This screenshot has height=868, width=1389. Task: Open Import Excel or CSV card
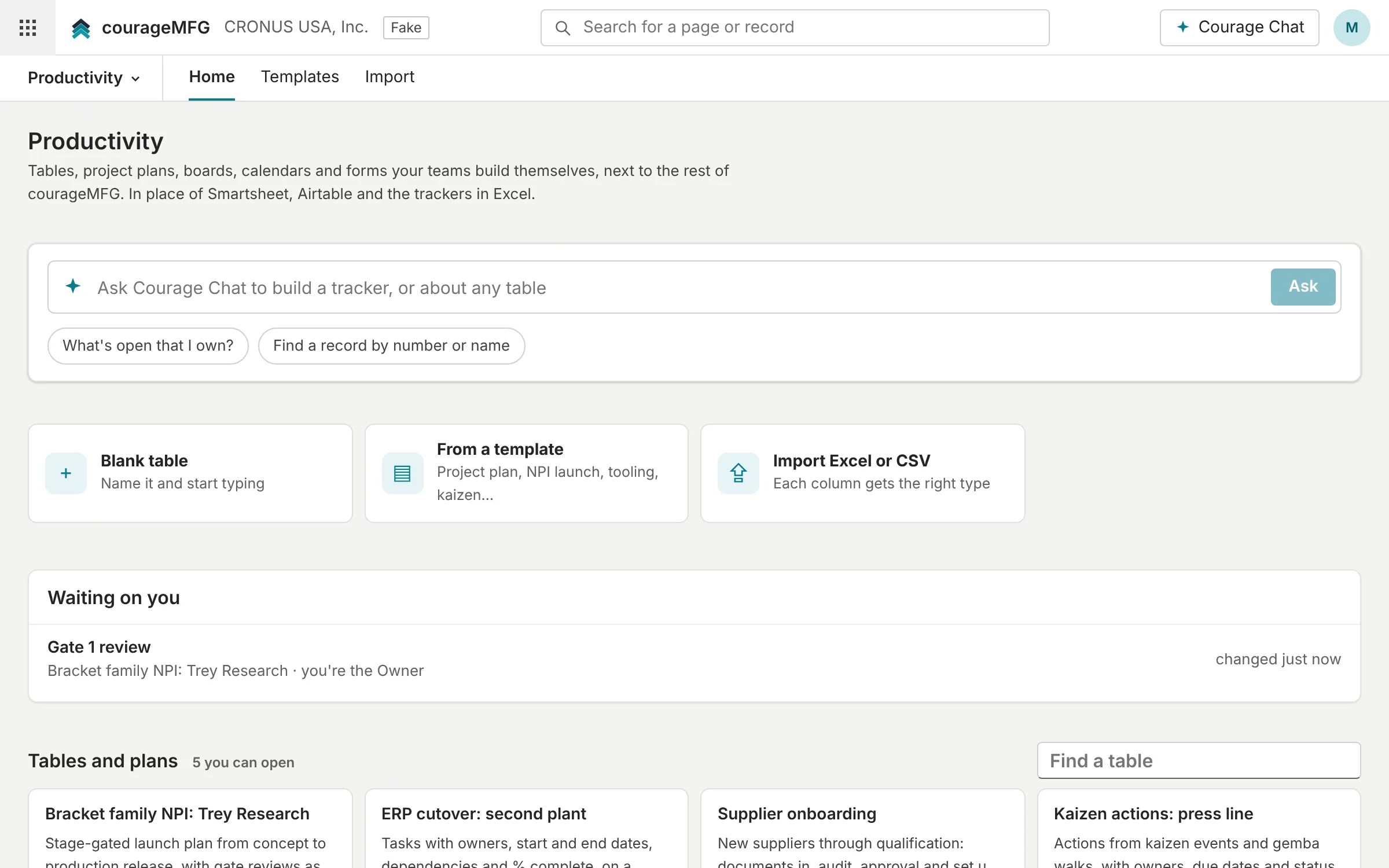click(x=862, y=473)
